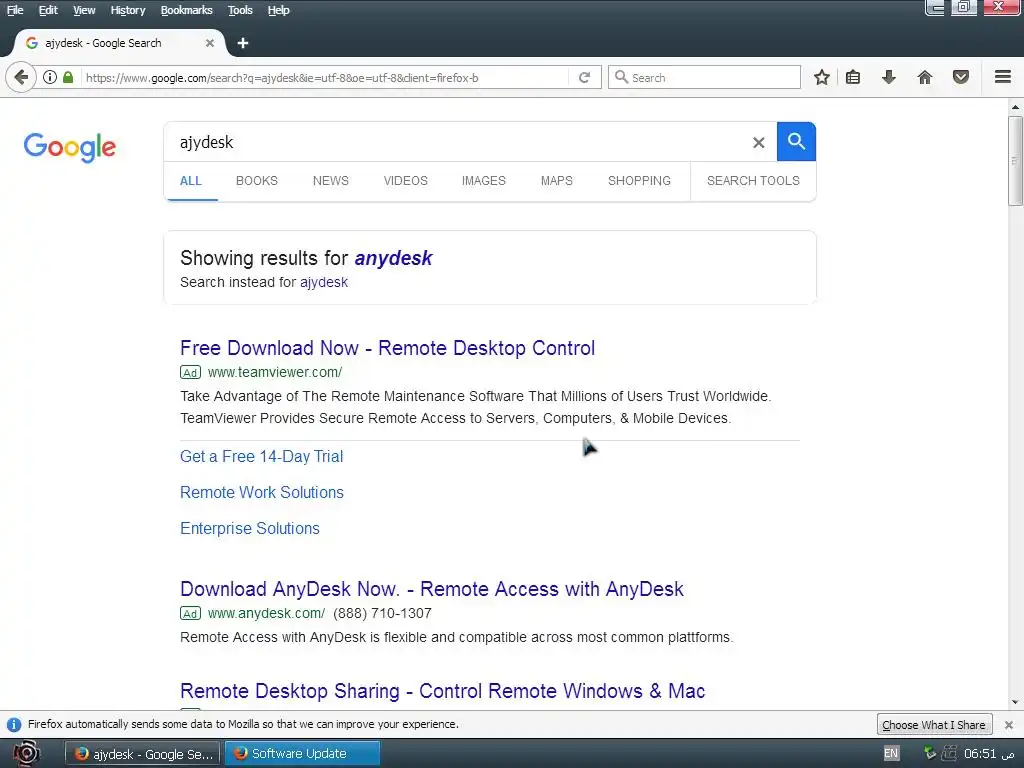Viewport: 1024px width, 768px height.
Task: Click the taskbar clock showing 06:51
Action: click(x=989, y=754)
